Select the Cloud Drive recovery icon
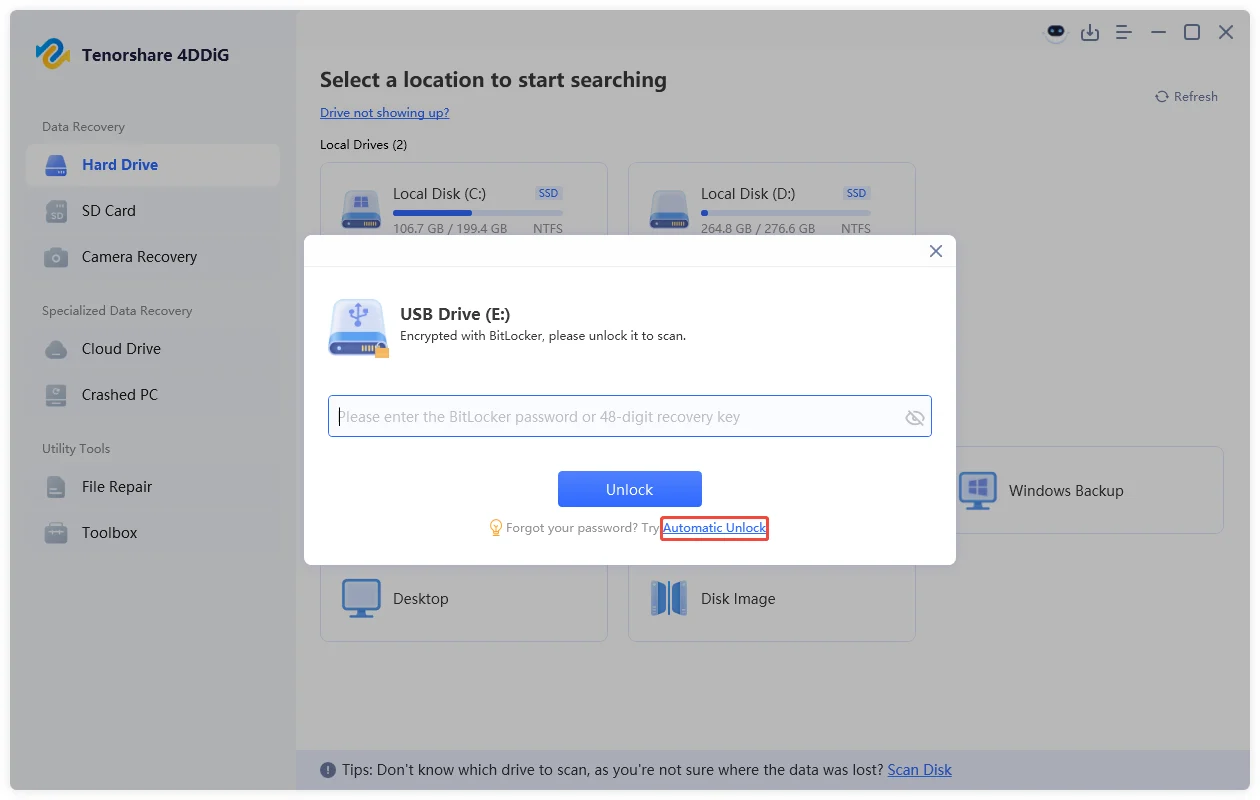 tap(54, 349)
